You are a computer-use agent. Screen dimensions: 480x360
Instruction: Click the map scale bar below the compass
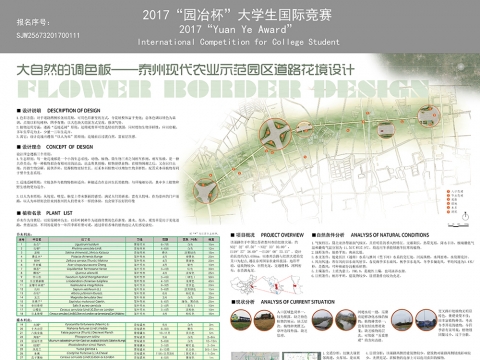(x=458, y=225)
